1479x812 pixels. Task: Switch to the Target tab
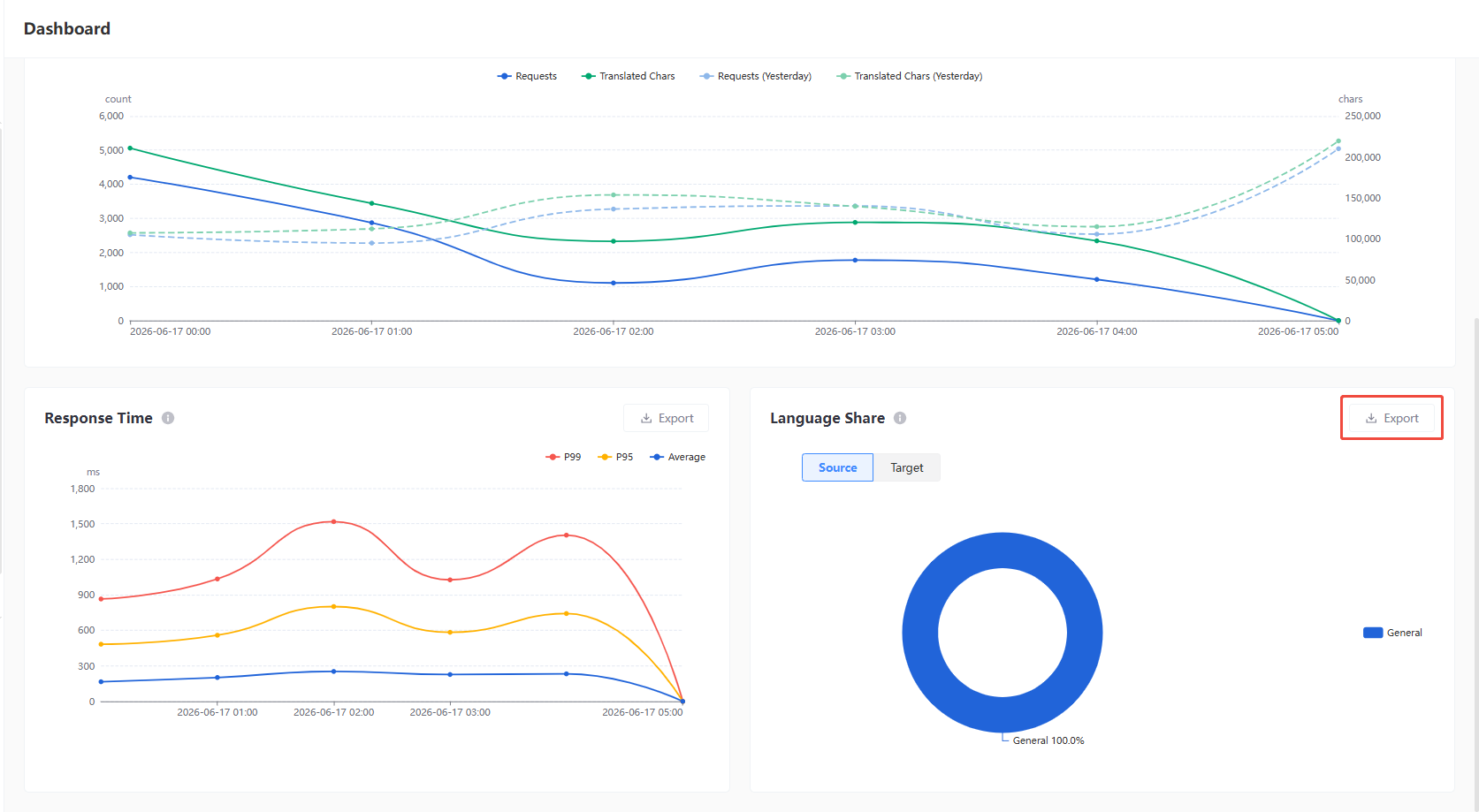(x=907, y=467)
